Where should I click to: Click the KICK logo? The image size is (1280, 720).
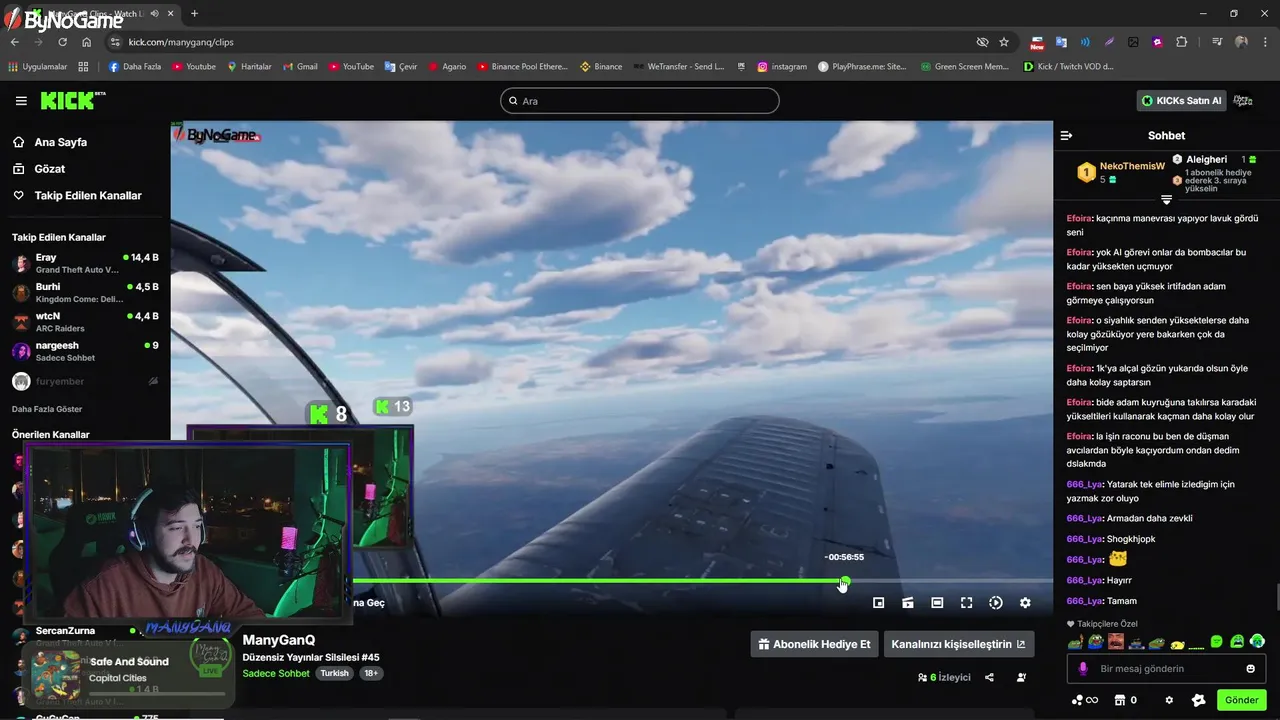(72, 100)
